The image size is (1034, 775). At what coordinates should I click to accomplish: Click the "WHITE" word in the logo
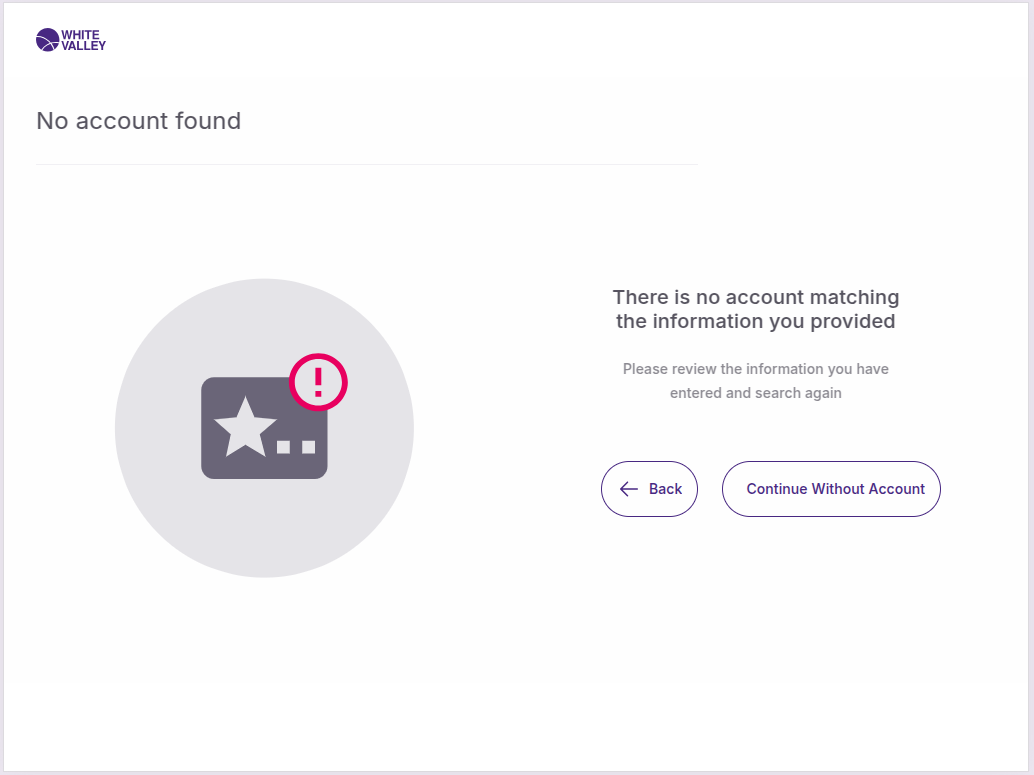(80, 34)
